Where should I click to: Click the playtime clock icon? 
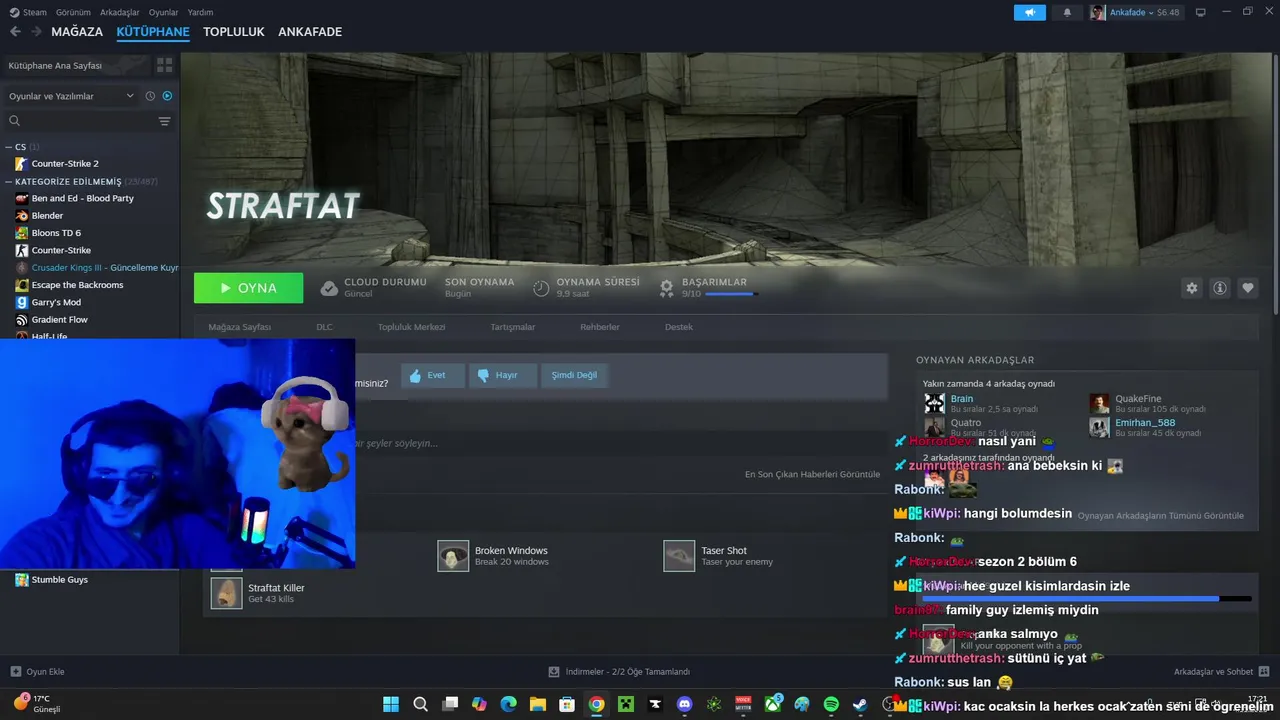pos(541,288)
